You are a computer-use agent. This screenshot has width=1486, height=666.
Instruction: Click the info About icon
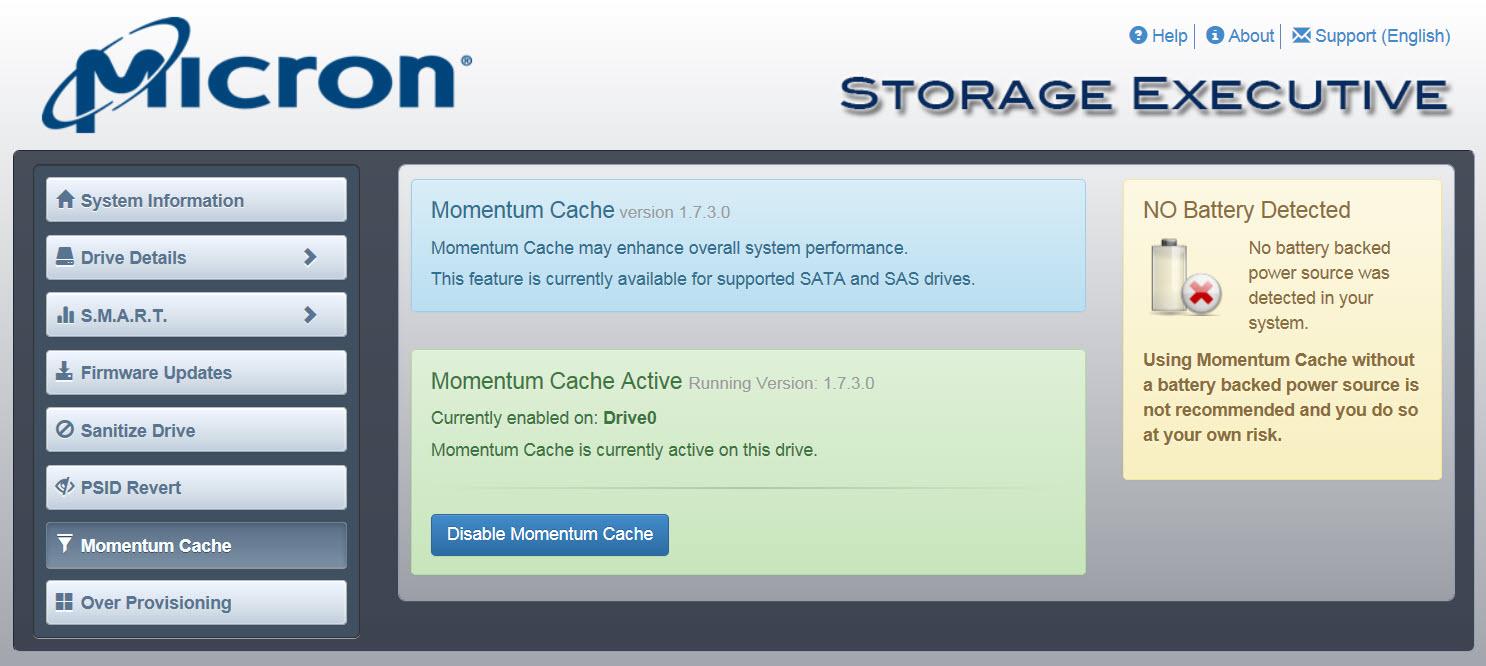point(1215,35)
